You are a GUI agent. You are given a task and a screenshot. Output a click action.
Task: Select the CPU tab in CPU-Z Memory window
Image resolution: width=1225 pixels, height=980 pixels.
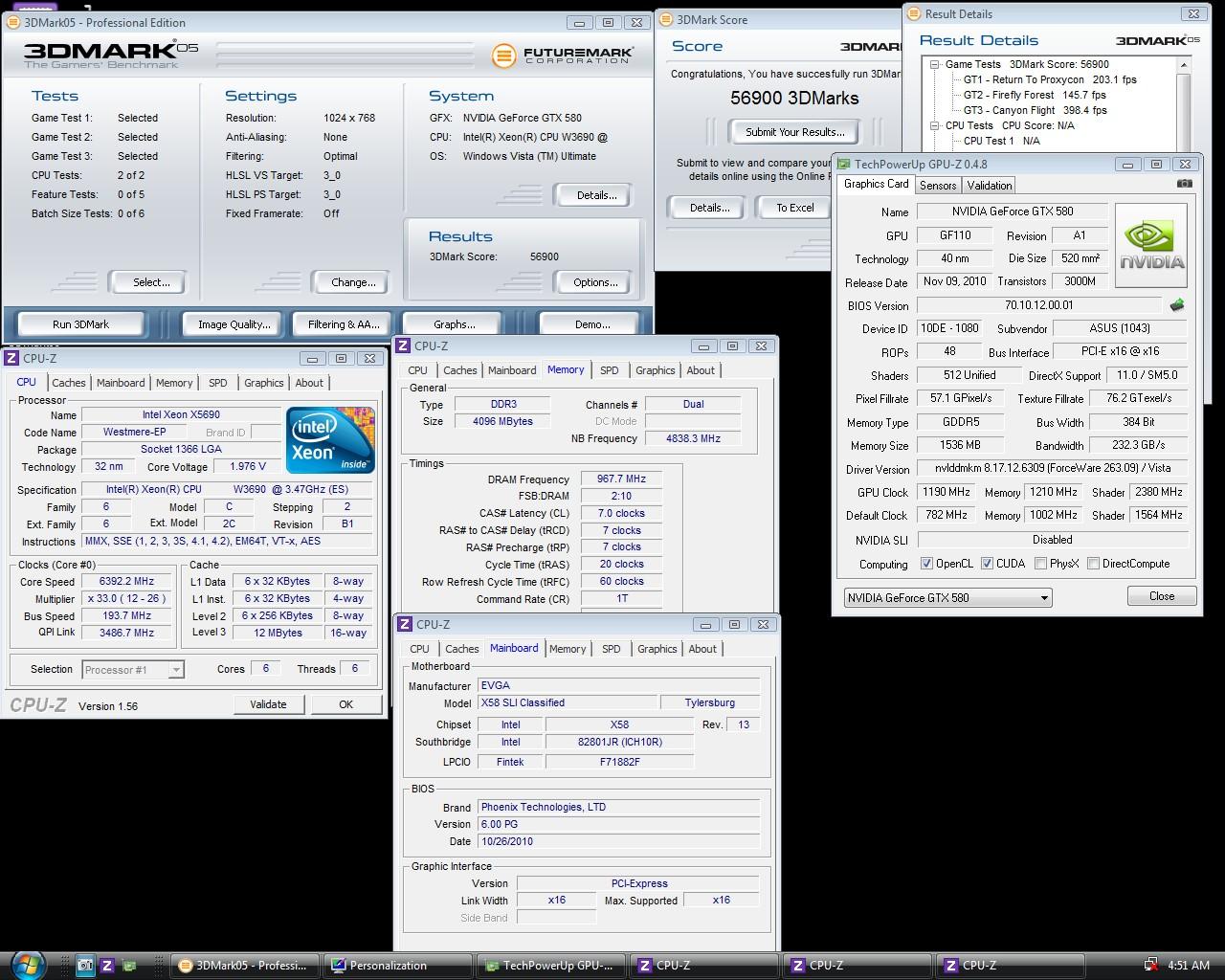(x=418, y=370)
